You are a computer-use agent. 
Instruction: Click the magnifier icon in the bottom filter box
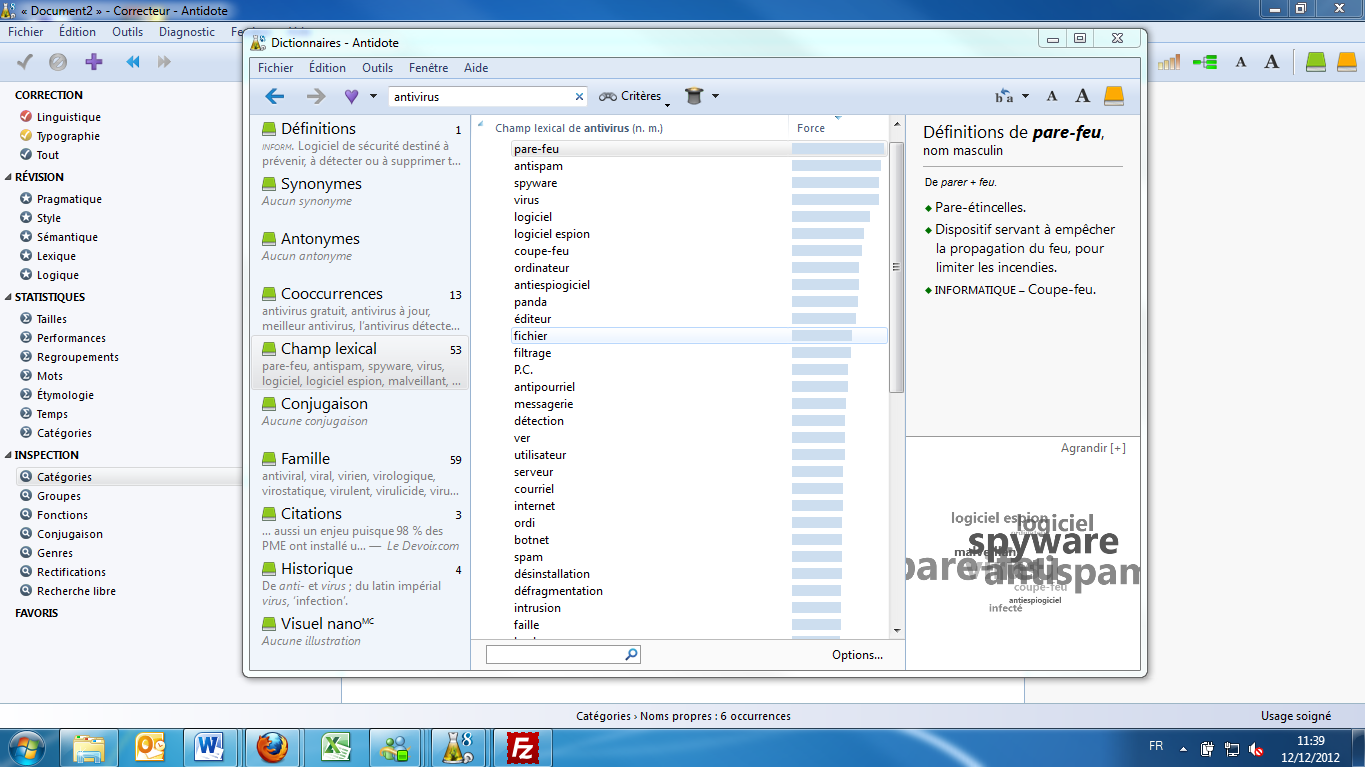click(631, 654)
